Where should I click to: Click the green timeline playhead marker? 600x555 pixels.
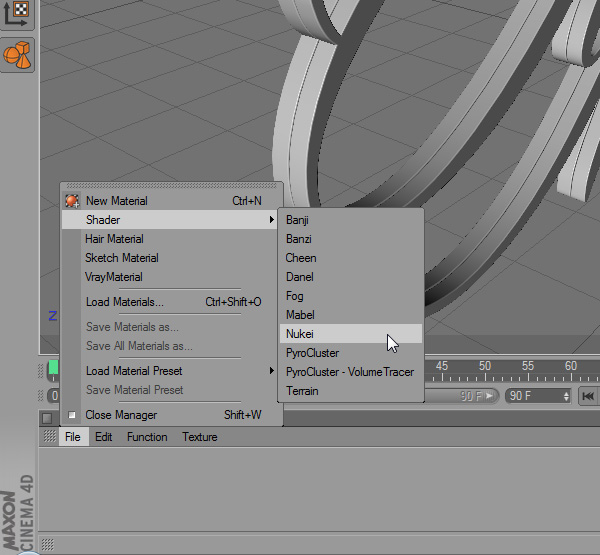pos(53,368)
